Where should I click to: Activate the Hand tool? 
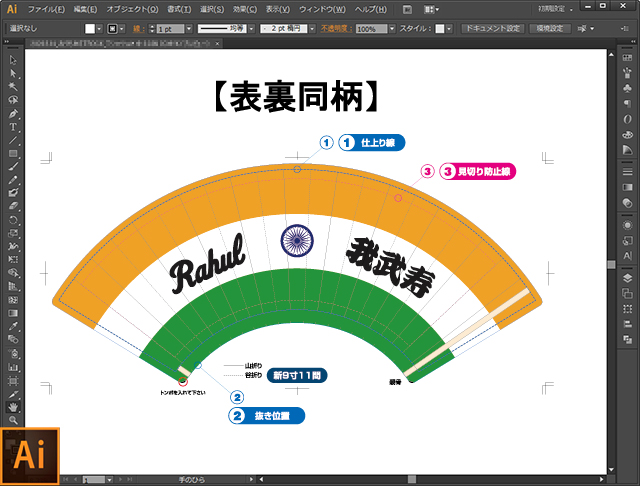click(x=13, y=407)
